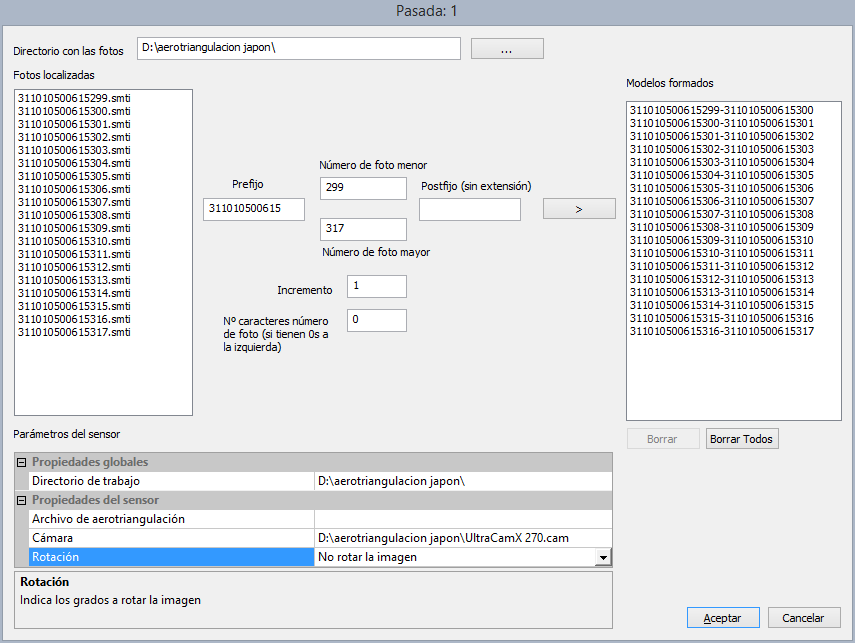Screen dimensions: 855x643
Task: Click the 'Borrar Todos' button
Action: (x=741, y=439)
